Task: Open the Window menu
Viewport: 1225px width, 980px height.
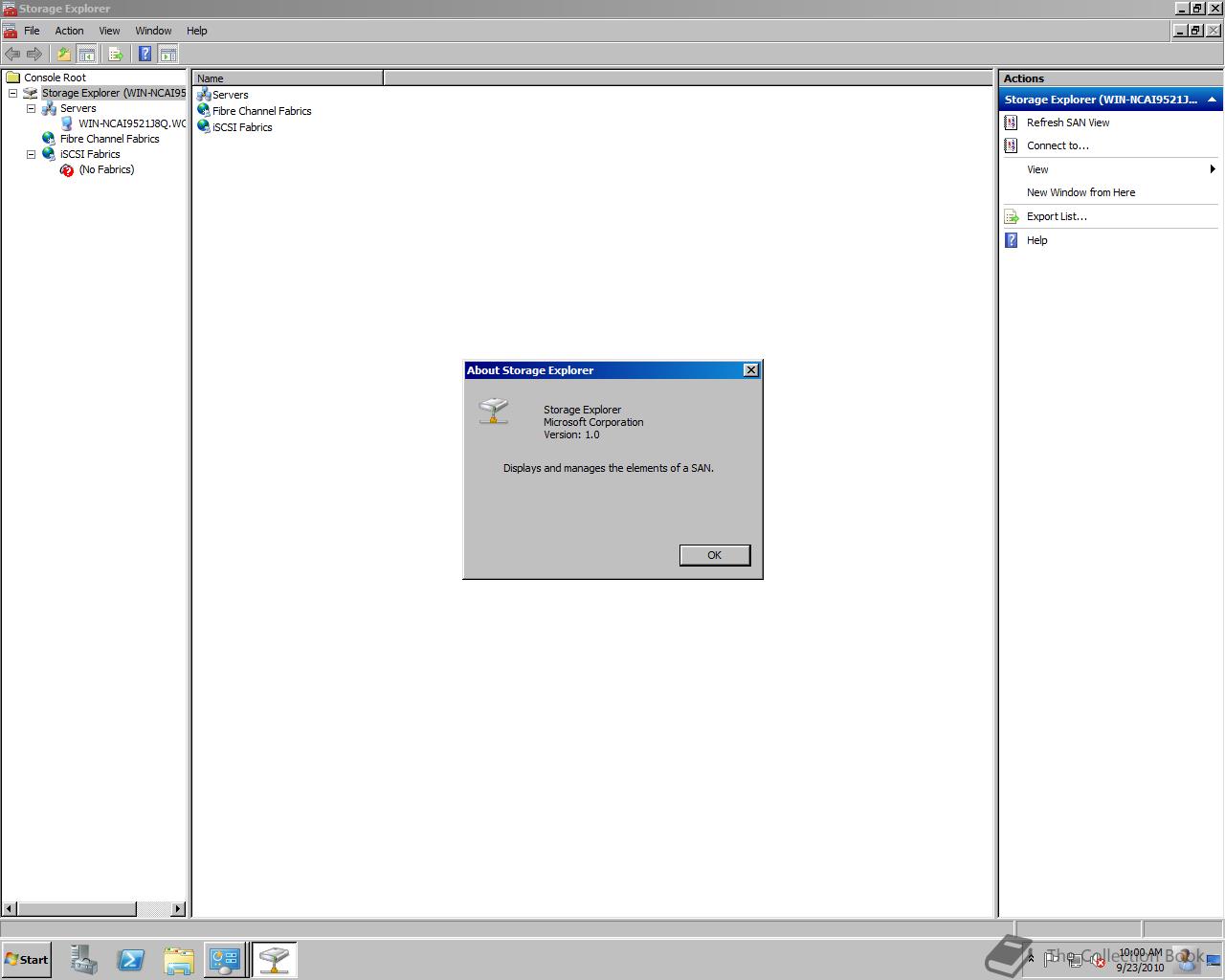Action: point(153,31)
